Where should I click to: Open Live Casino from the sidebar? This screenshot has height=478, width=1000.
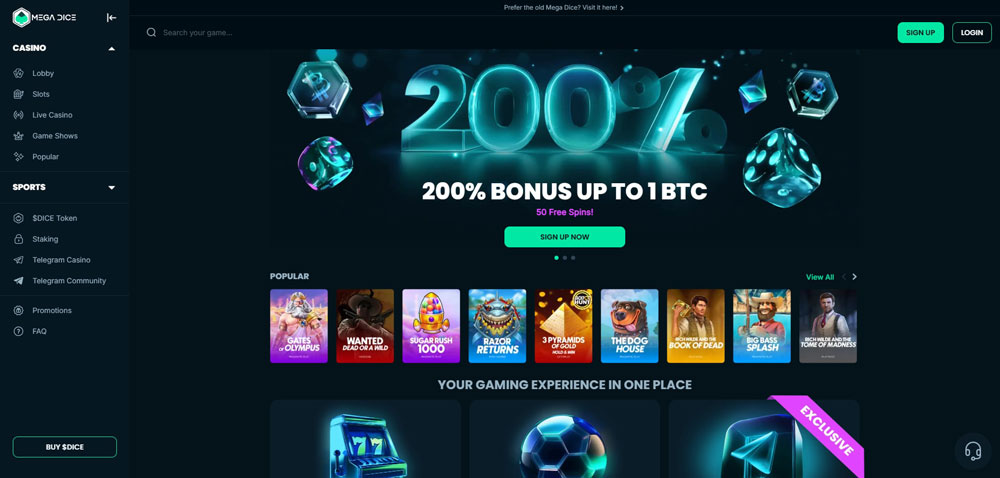tap(52, 115)
